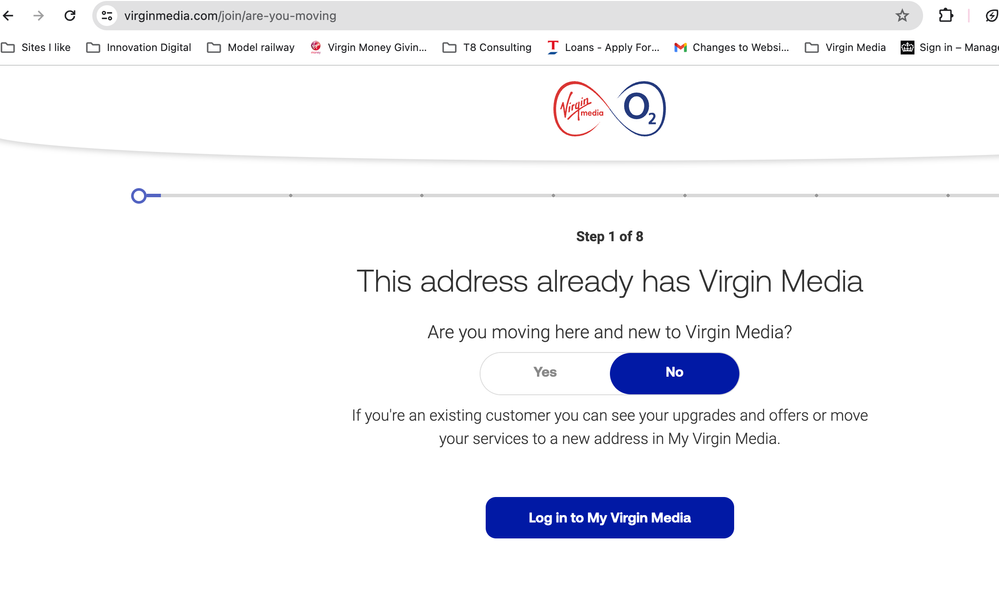Expand the Innovation Digital bookmarks folder
This screenshot has width=999, height=592.
(x=139, y=47)
